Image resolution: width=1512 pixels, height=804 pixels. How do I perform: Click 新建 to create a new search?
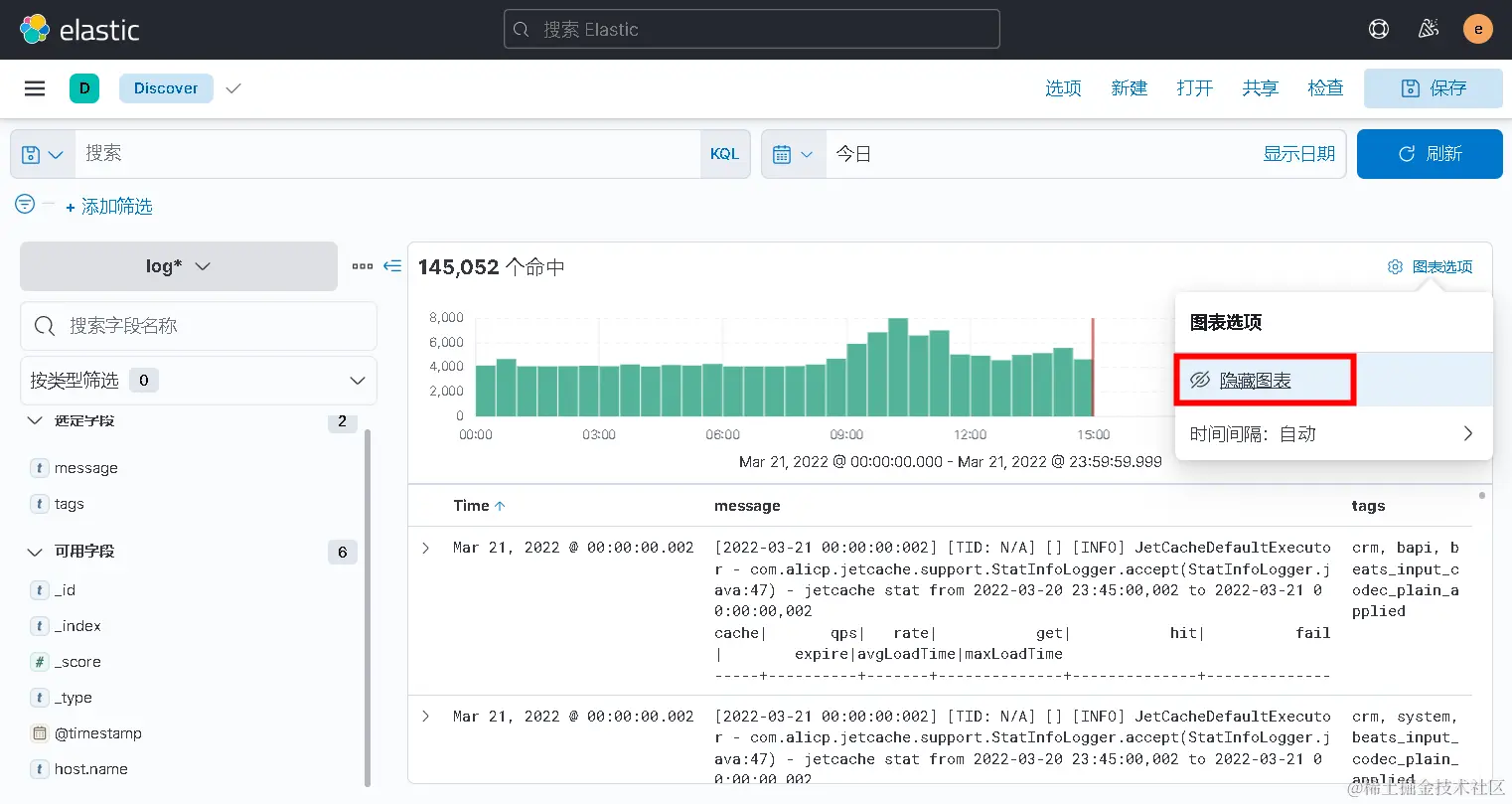[x=1130, y=88]
